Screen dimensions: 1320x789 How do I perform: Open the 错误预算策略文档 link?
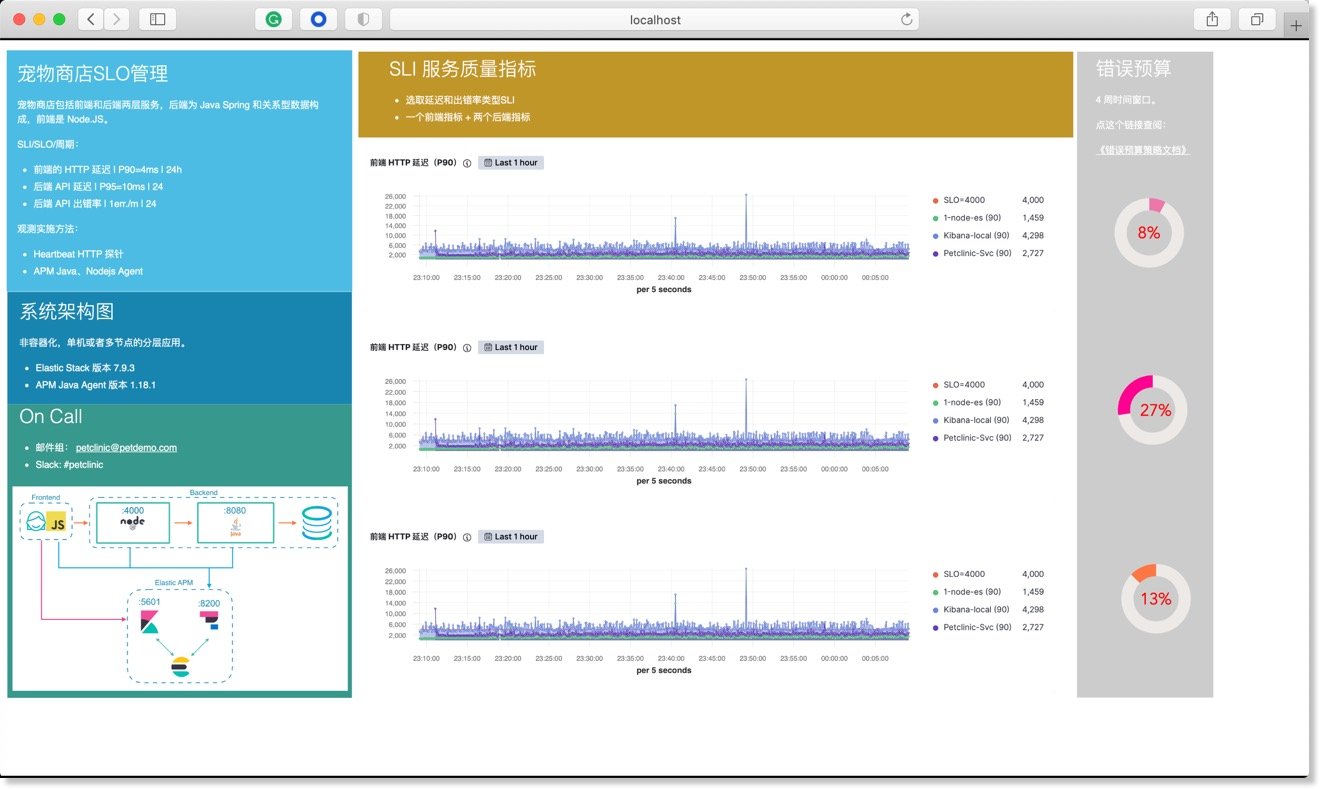[x=1143, y=150]
